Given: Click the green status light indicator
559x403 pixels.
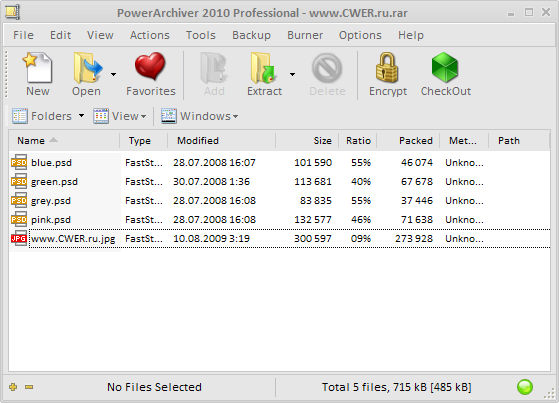Looking at the screenshot, I should coord(525,387).
